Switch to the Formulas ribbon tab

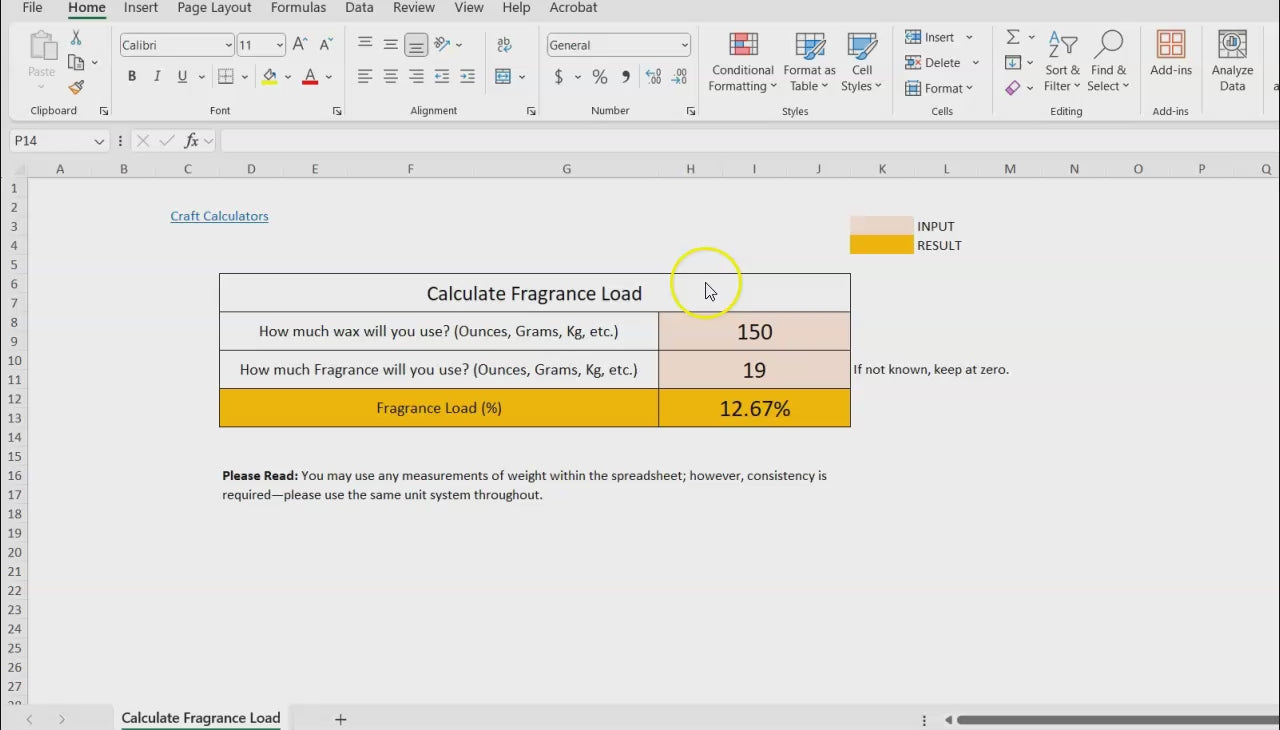point(298,8)
